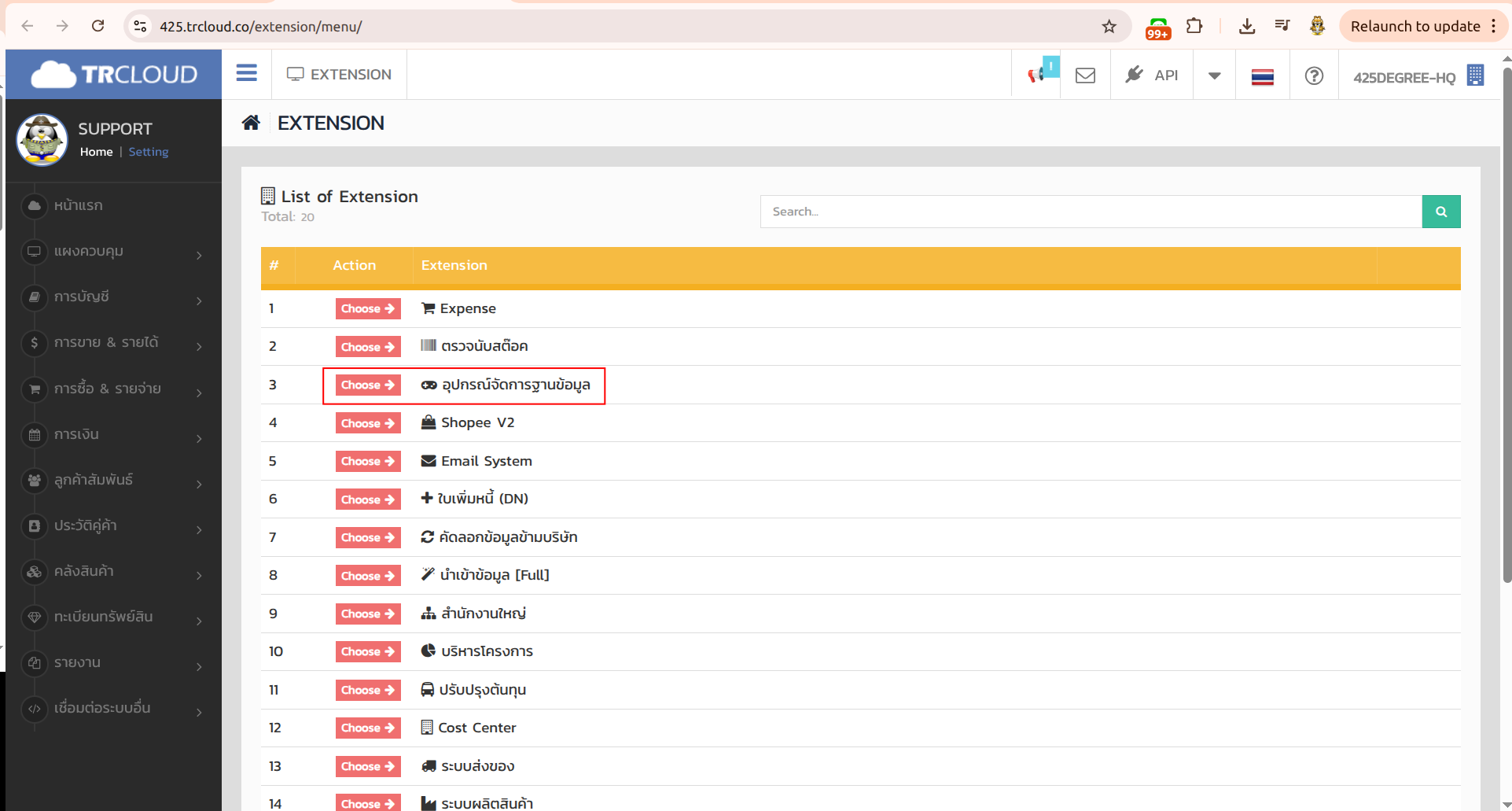The image size is (1512, 811).
Task: Choose the Shopee V2 extension
Action: (367, 423)
